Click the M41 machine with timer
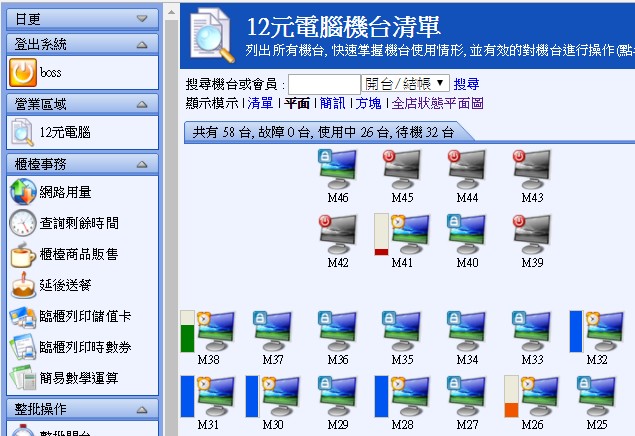The image size is (635, 436). pos(408,234)
